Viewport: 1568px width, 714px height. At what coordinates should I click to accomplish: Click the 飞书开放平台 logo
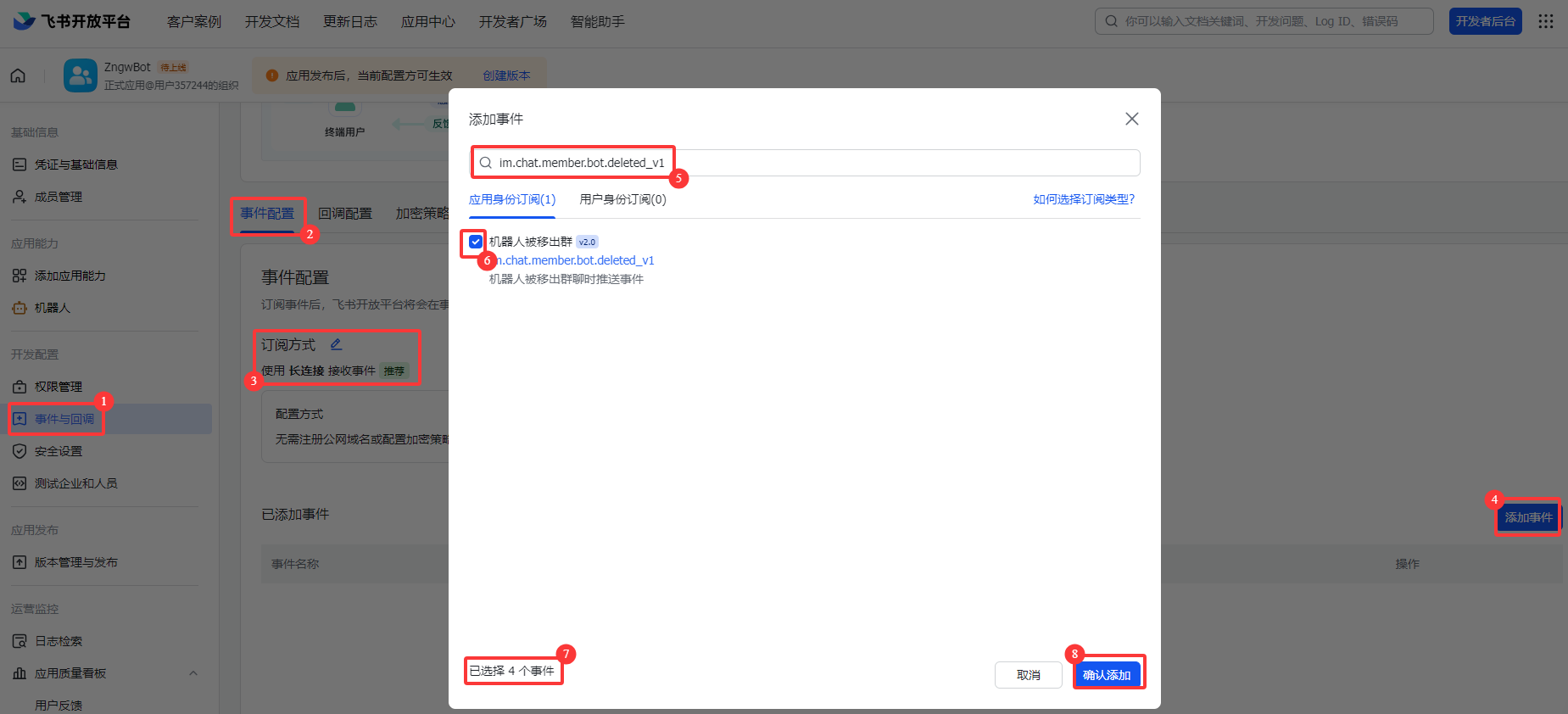pyautogui.click(x=72, y=21)
